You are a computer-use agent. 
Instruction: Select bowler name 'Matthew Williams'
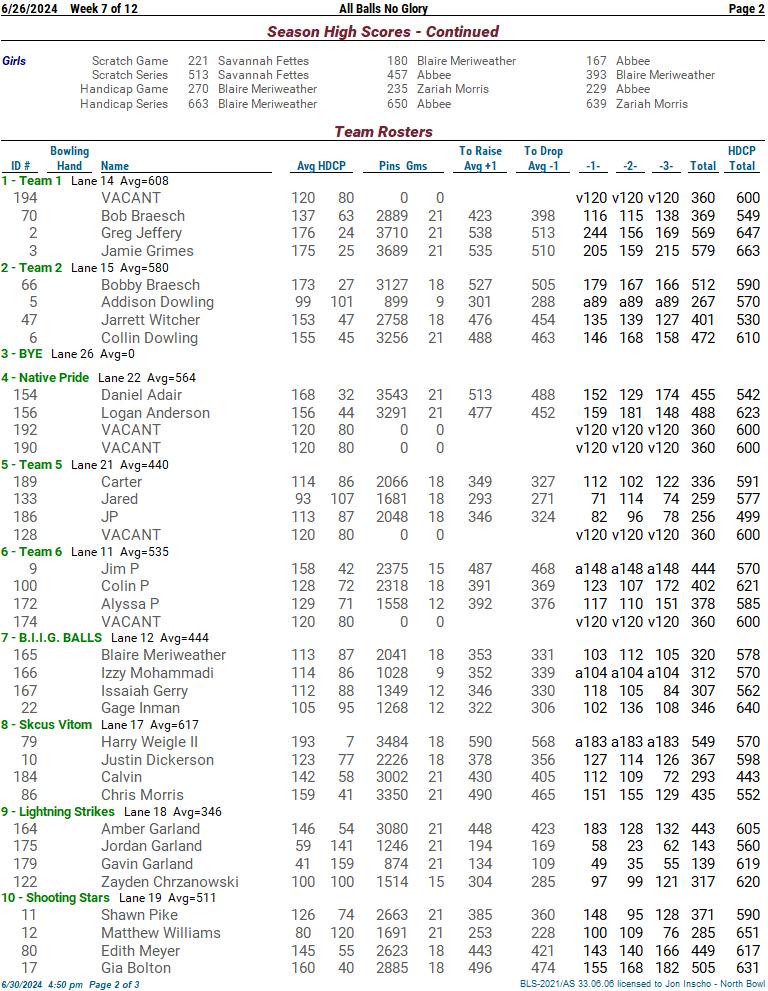(161, 933)
